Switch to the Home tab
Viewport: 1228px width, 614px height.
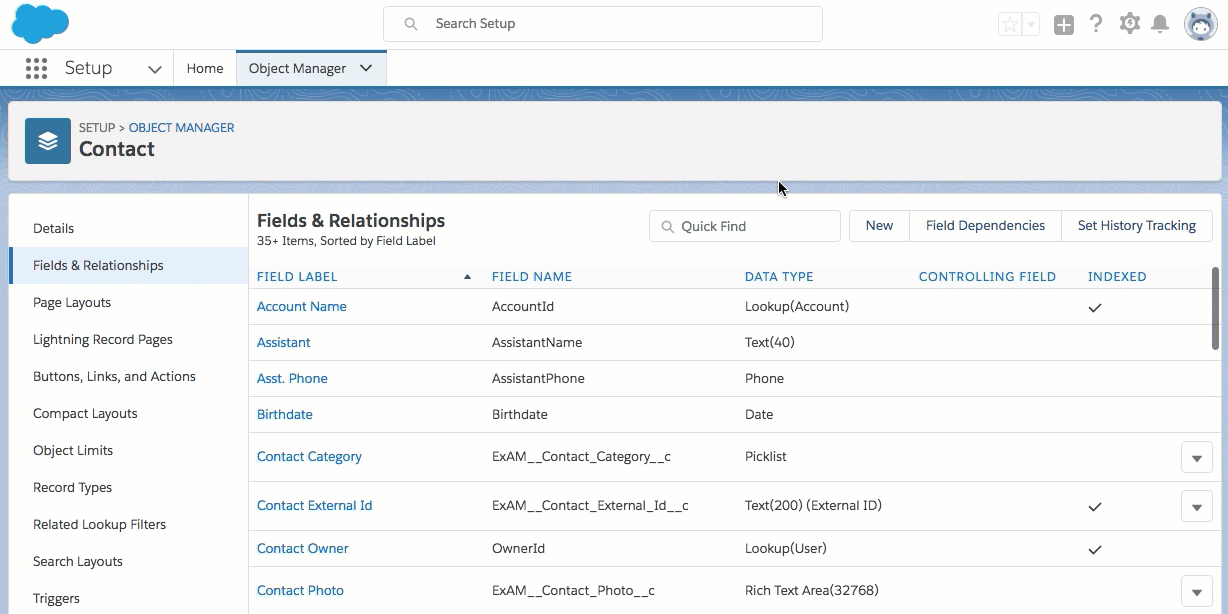[205, 68]
